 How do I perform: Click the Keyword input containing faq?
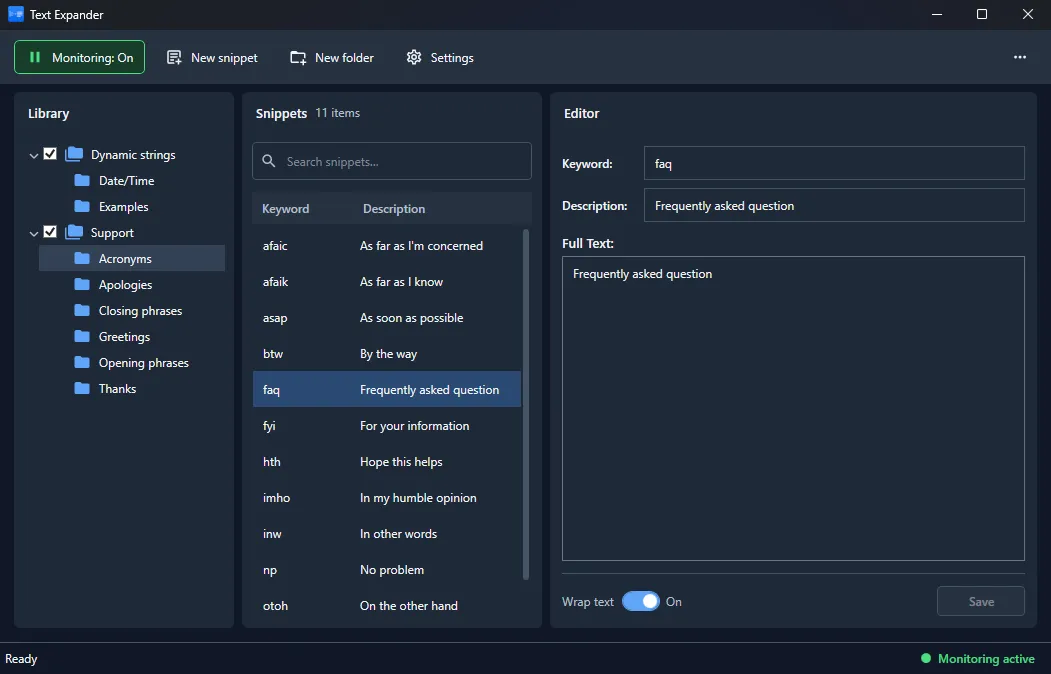[x=834, y=163]
